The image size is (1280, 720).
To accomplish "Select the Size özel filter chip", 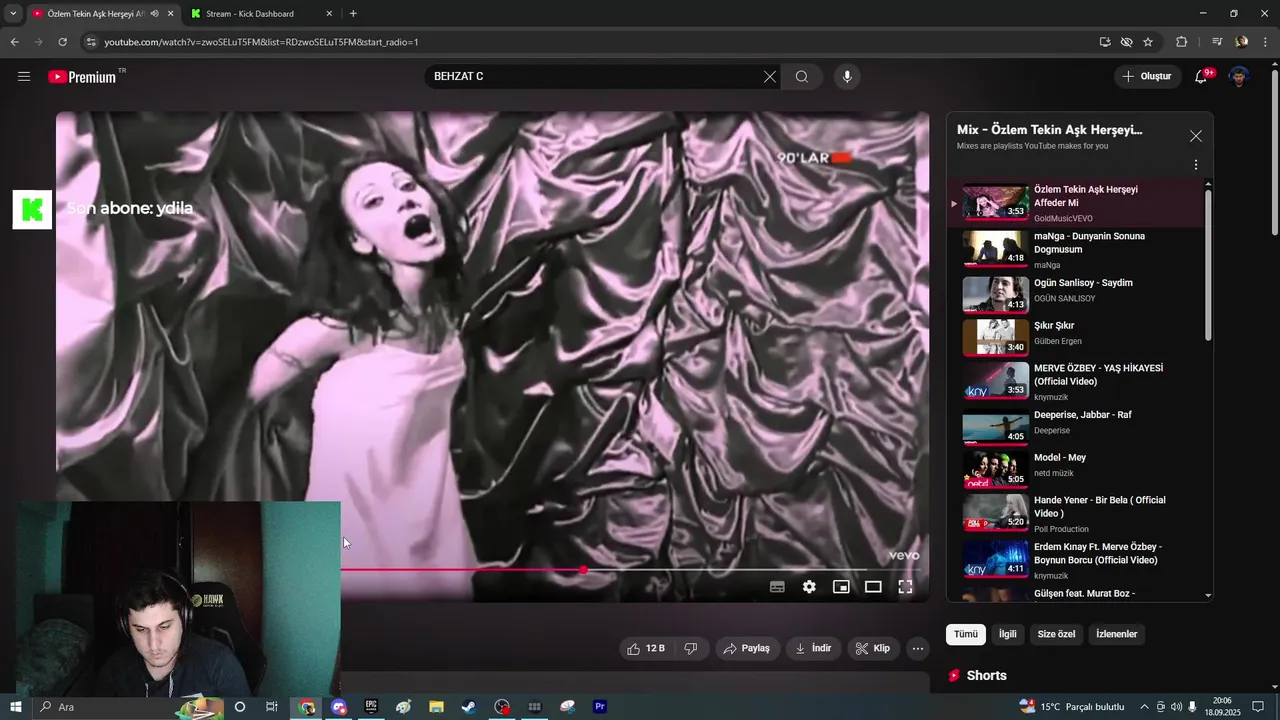I will (1056, 634).
